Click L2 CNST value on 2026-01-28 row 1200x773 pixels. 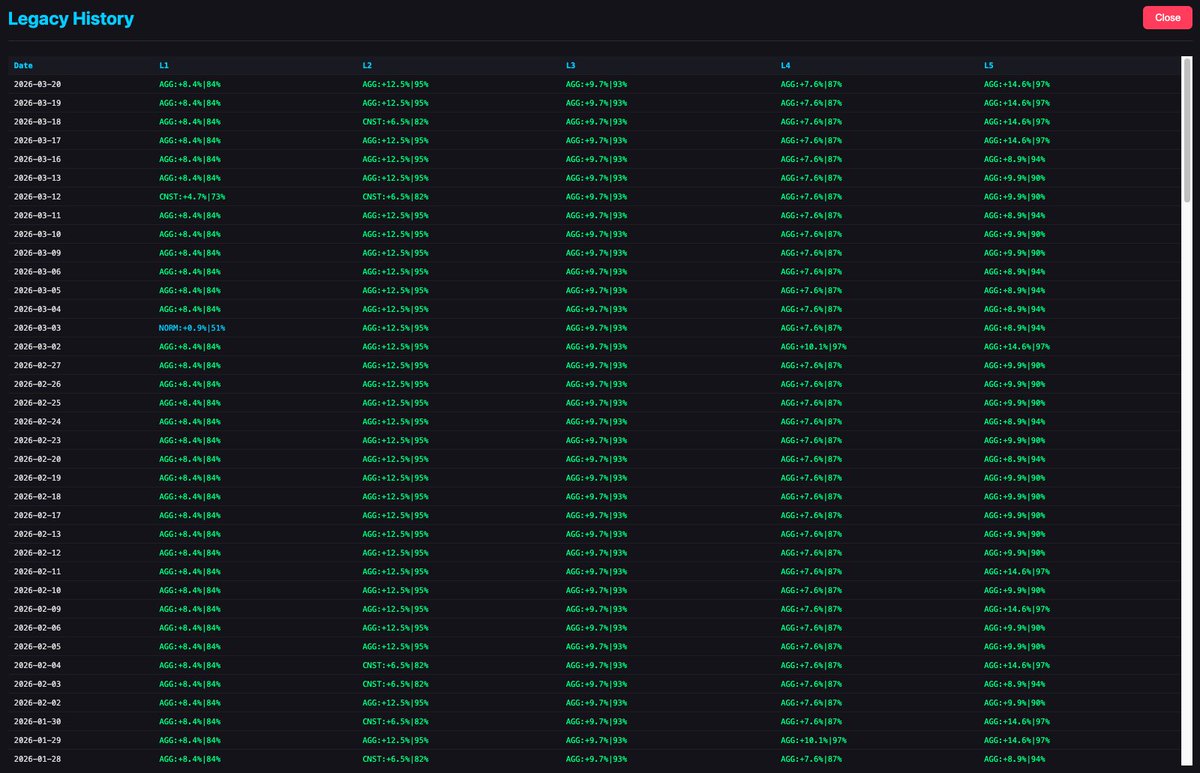[395, 759]
